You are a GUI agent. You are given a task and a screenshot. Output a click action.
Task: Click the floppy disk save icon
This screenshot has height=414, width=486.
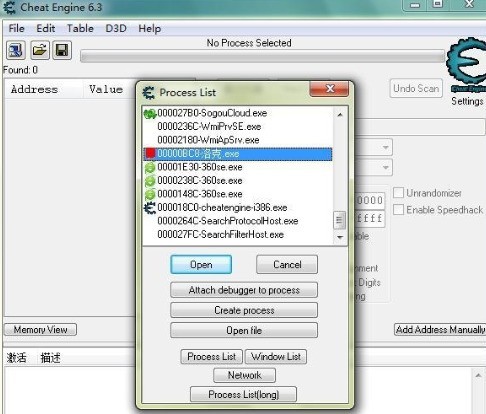62,50
